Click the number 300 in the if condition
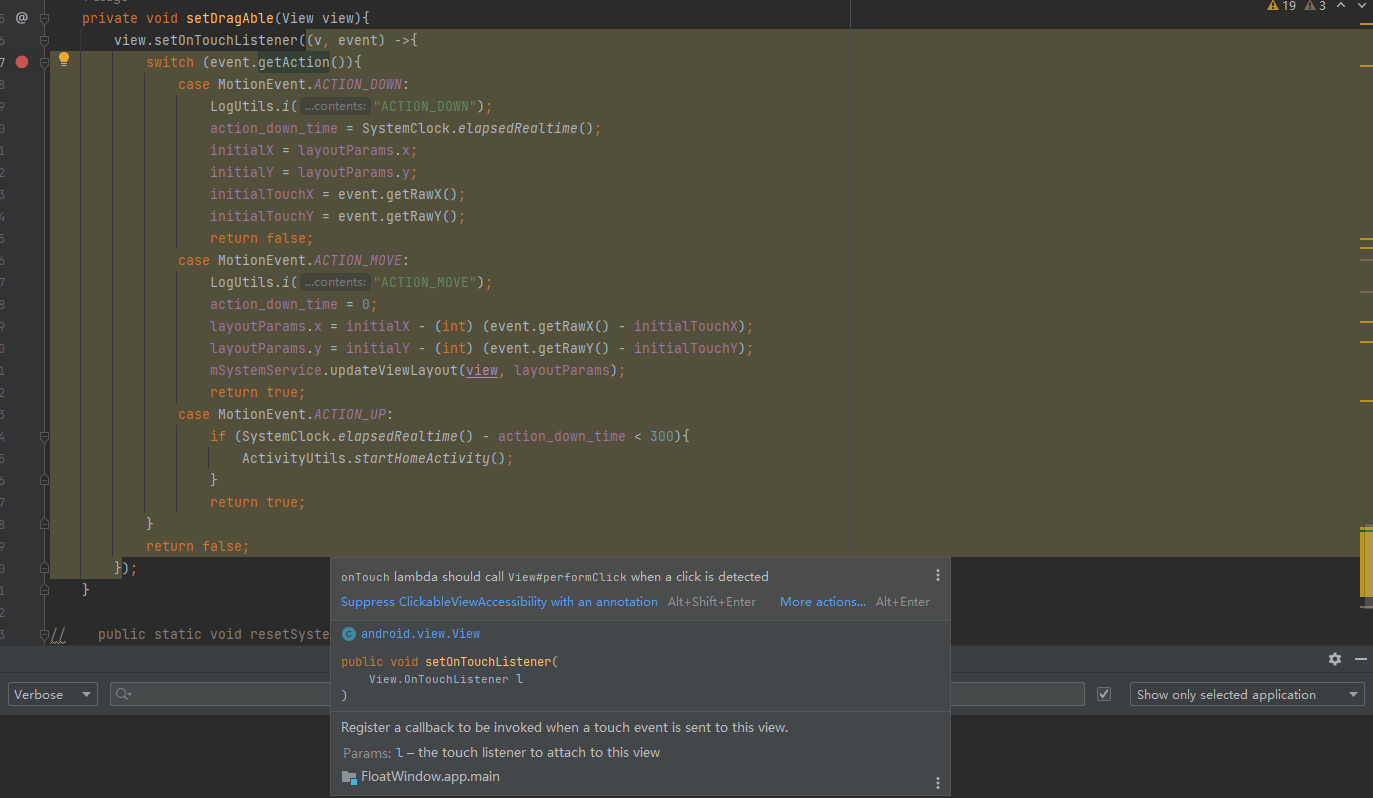This screenshot has height=798, width=1373. pos(662,436)
